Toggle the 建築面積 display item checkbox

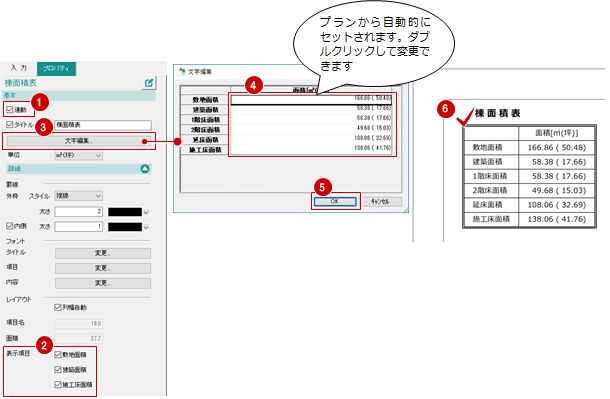click(58, 369)
